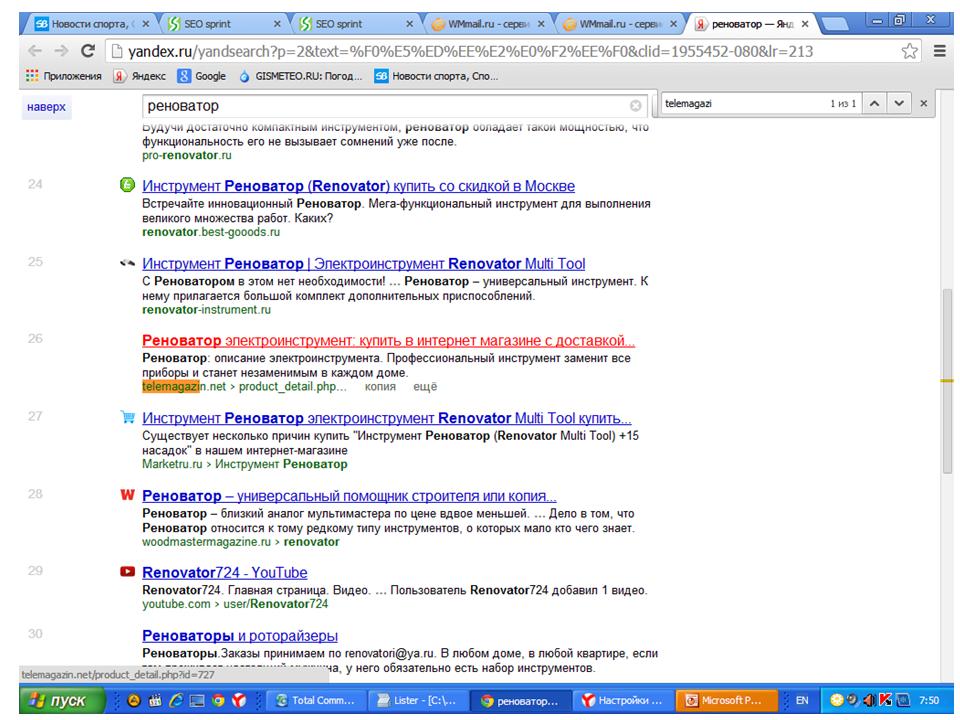Click Kaspersky tray icon
The height and width of the screenshot is (720, 960).
[885, 700]
